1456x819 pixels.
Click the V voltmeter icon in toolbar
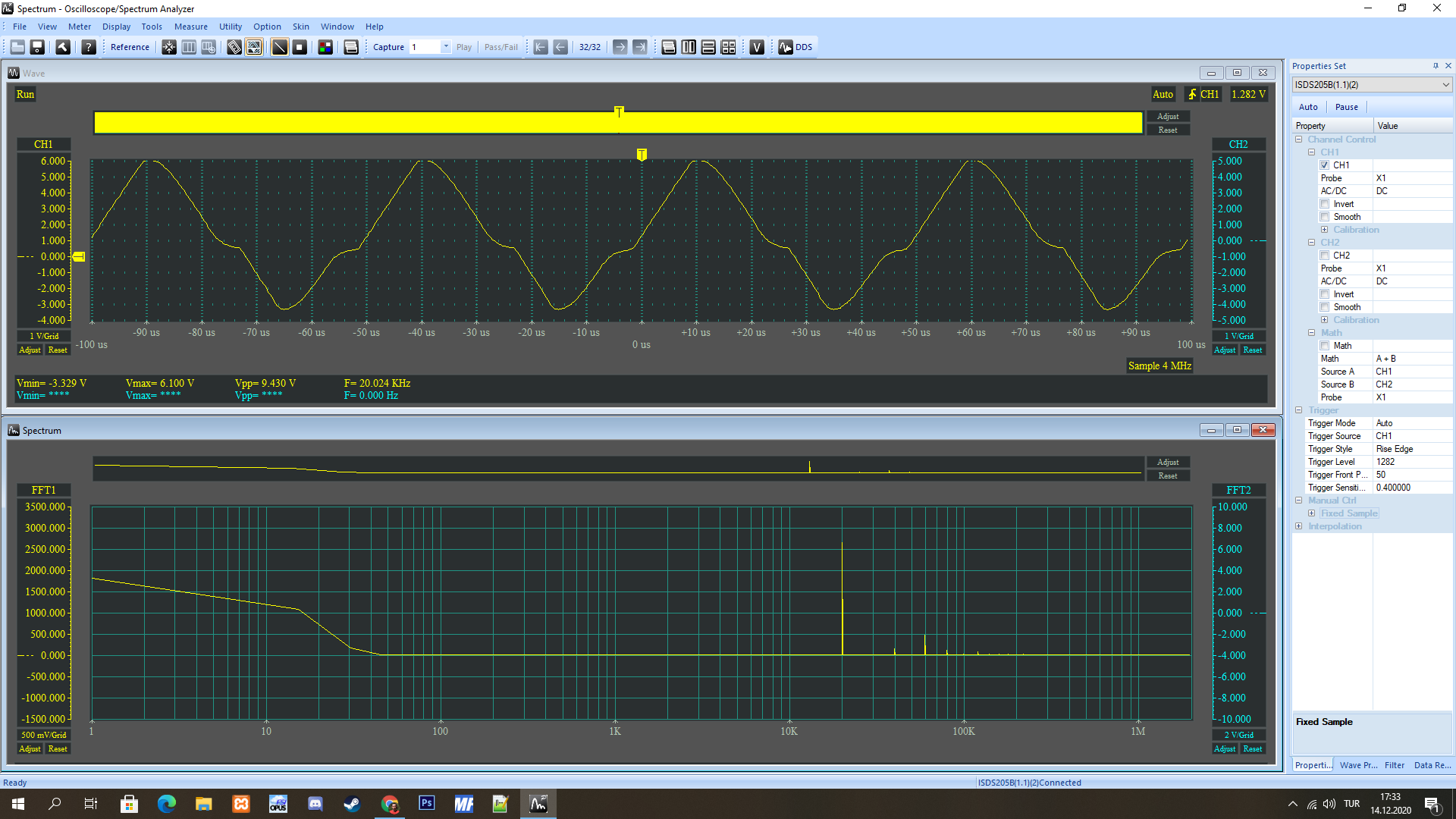(x=757, y=47)
